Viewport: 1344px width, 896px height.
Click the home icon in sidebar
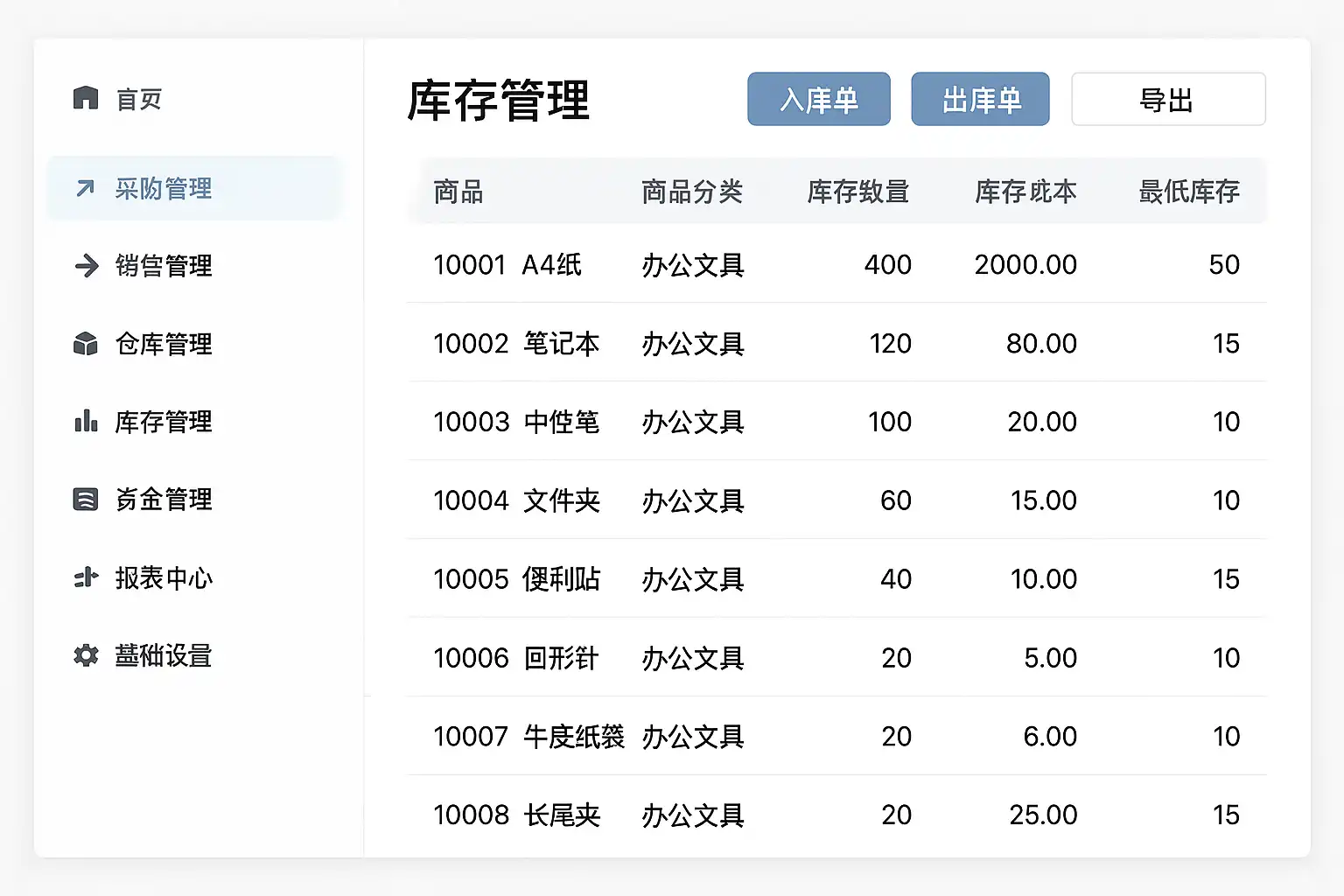[86, 98]
